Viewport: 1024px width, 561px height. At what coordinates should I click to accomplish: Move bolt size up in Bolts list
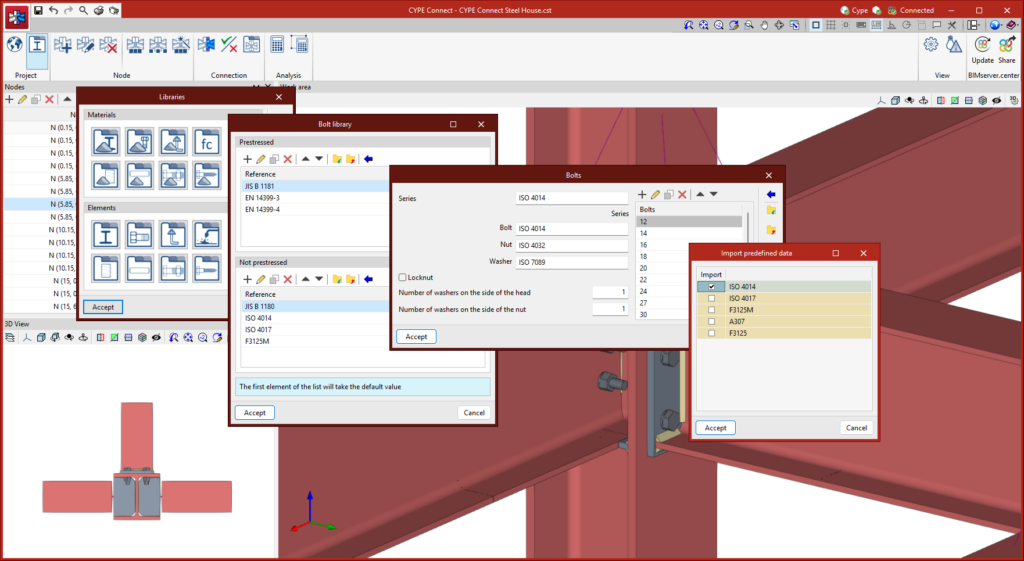pyautogui.click(x=699, y=194)
